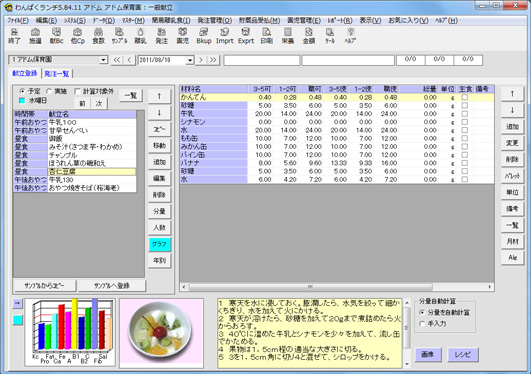
Task: Select the 献Bc toolbar icon
Action: [x=56, y=36]
